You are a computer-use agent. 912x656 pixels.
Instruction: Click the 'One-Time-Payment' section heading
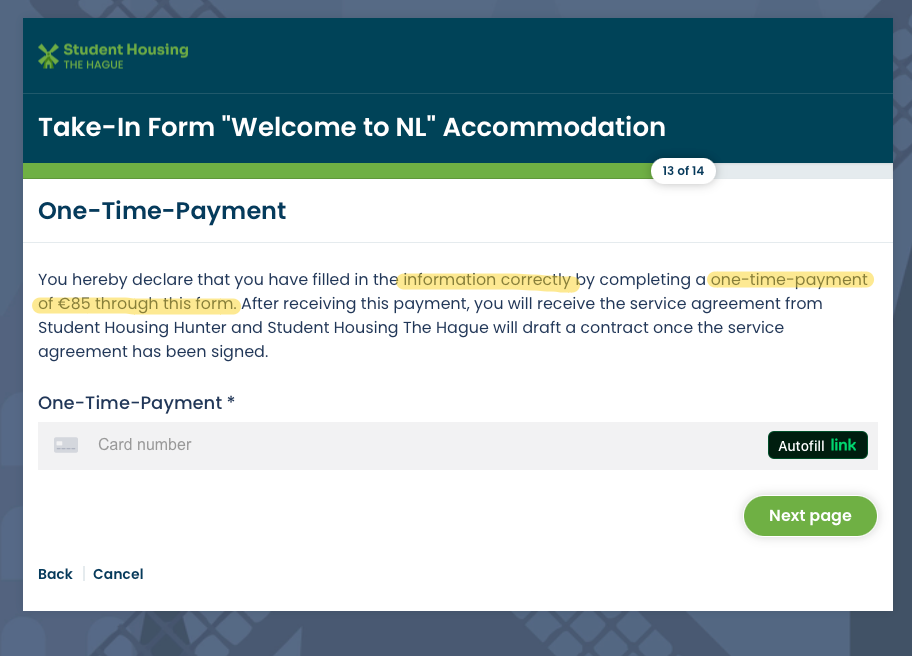click(x=162, y=211)
